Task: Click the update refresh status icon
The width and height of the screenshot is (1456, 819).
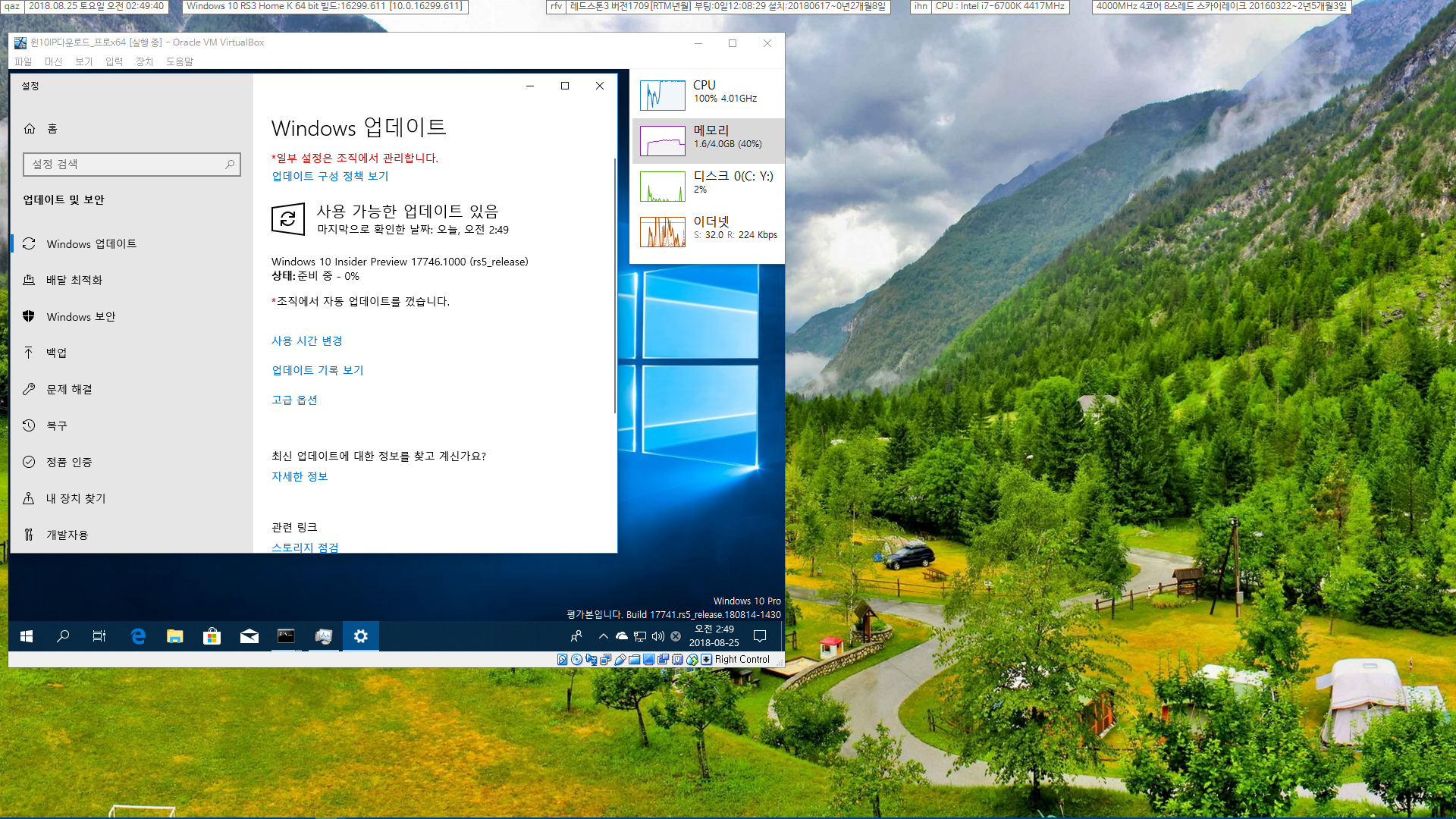Action: pos(288,219)
